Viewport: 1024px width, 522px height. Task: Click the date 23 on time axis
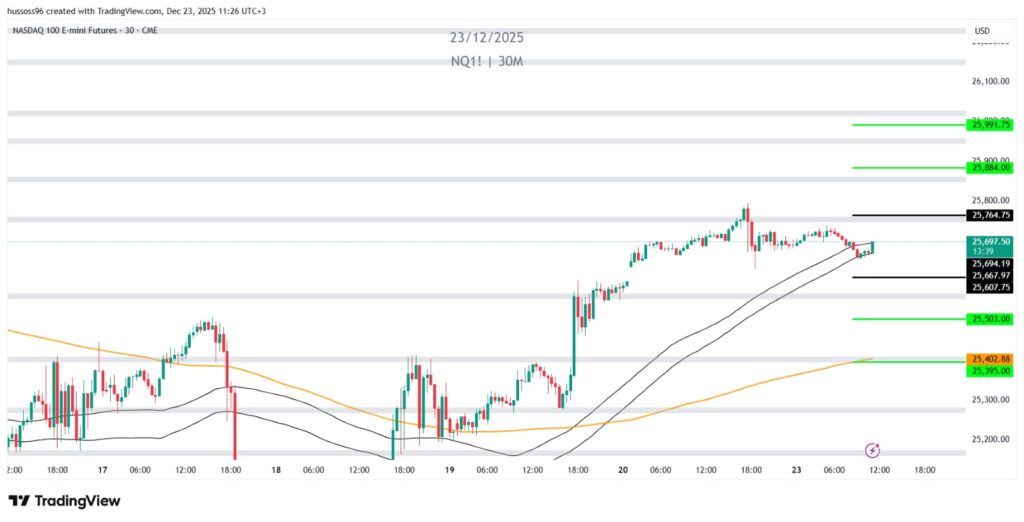pyautogui.click(x=797, y=469)
